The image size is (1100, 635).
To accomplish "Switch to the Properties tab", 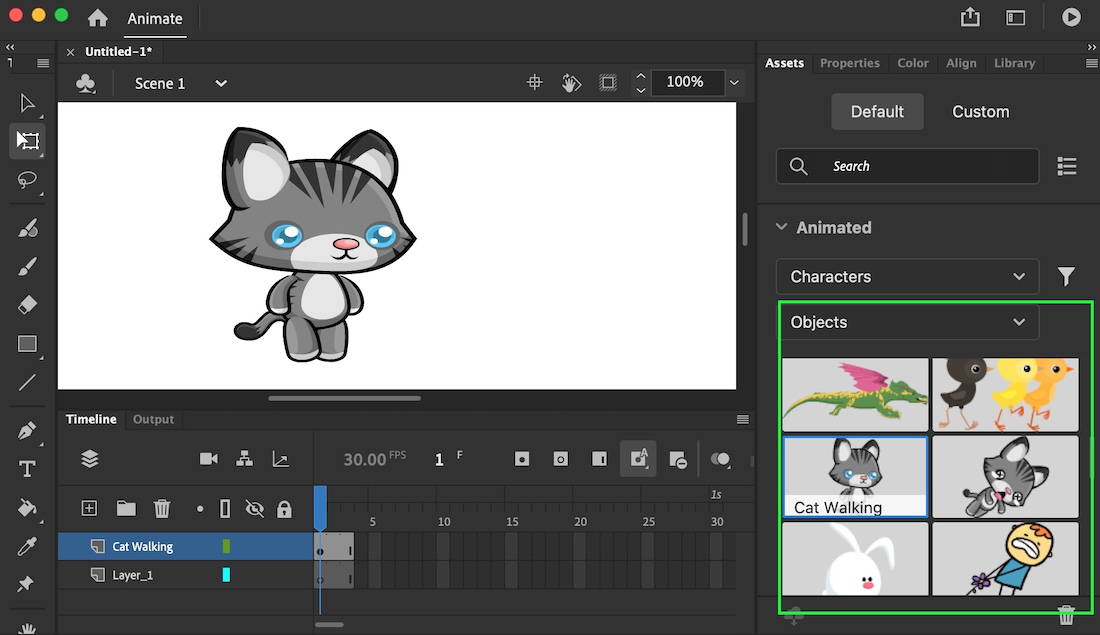I will pos(849,63).
